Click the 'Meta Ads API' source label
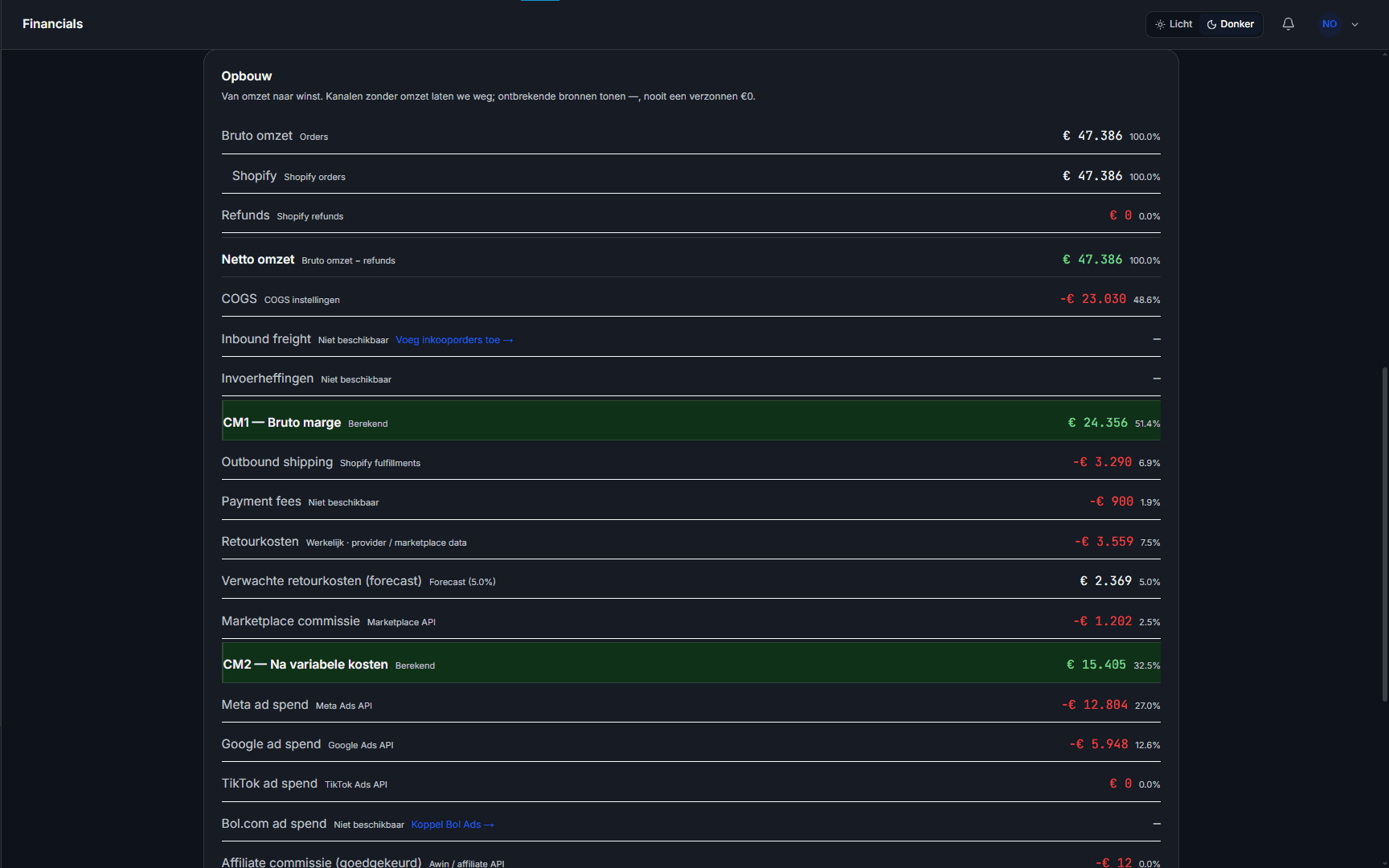The image size is (1389, 868). pos(344,706)
